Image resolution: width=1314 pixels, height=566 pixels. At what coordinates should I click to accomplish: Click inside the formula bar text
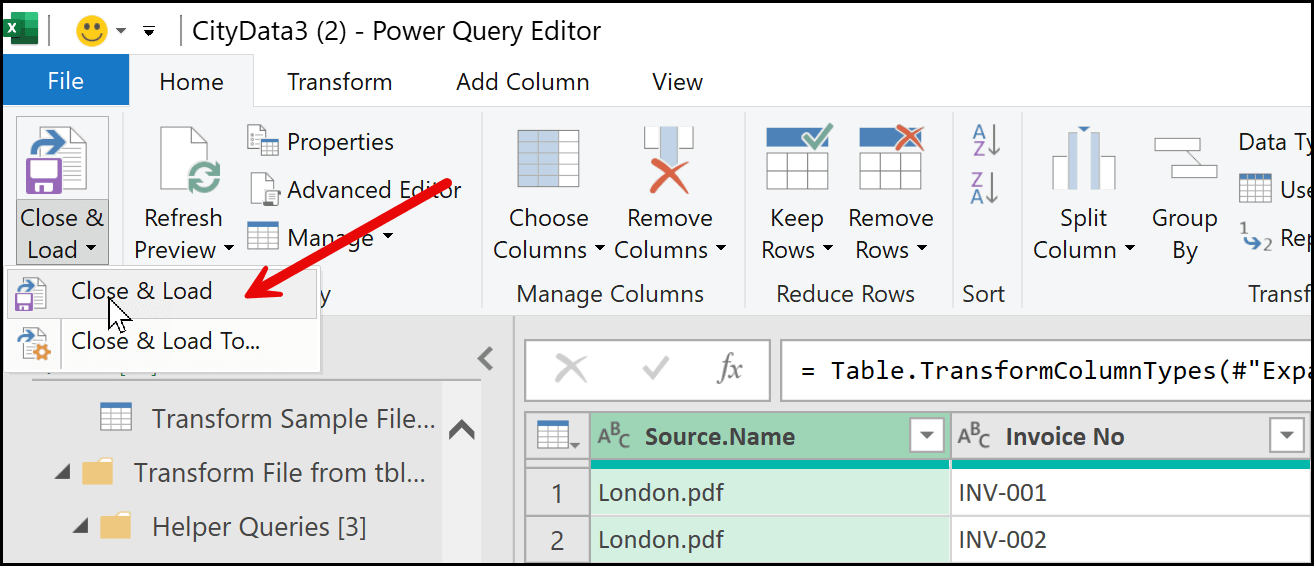click(1050, 371)
